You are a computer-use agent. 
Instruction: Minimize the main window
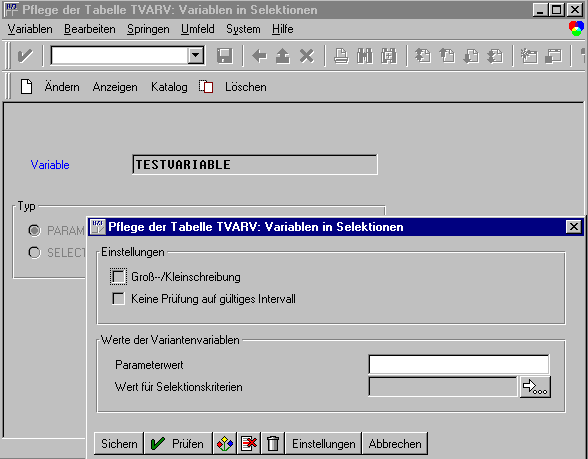pos(540,9)
